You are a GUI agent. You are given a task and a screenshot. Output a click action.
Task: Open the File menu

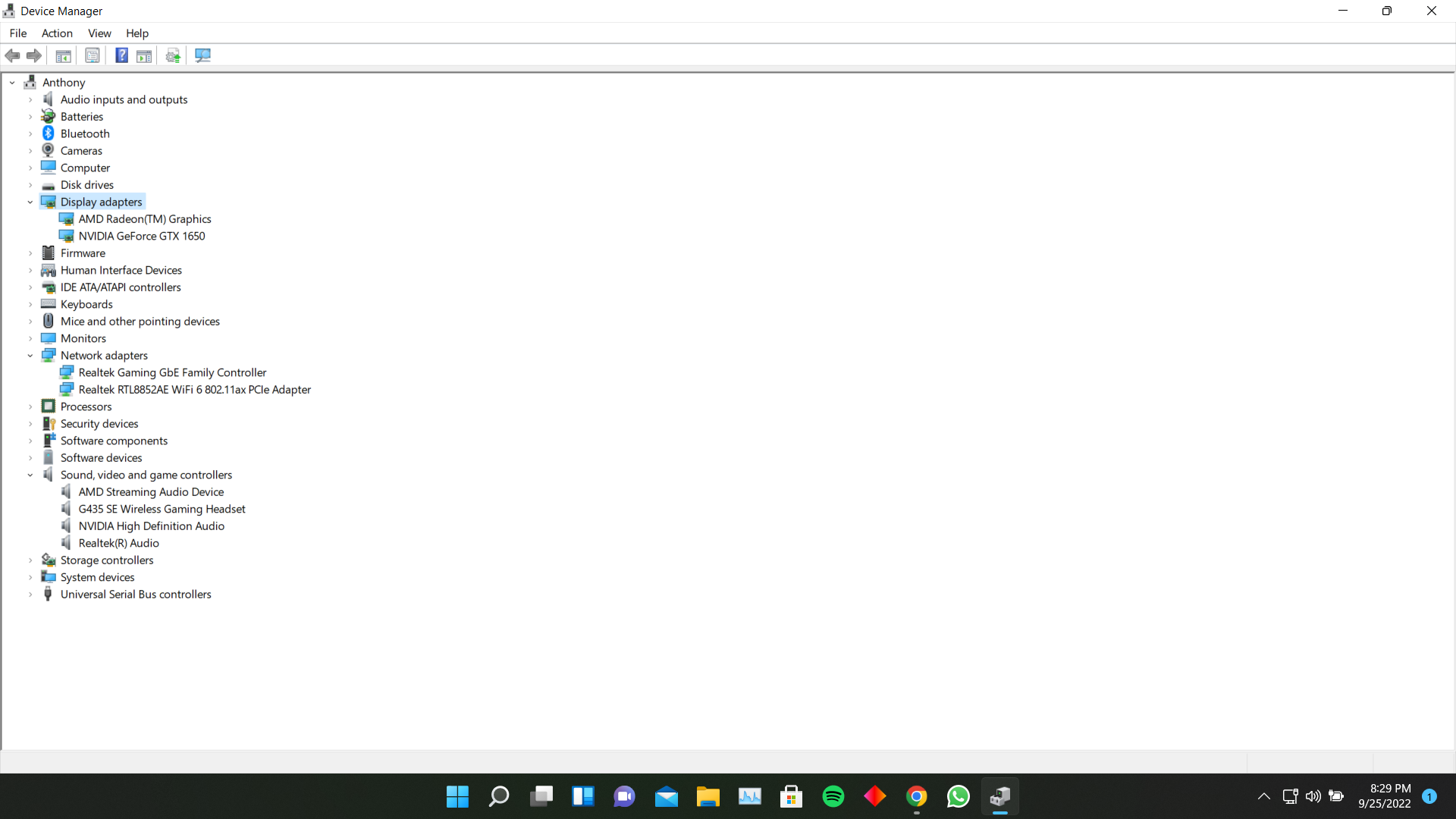pos(17,33)
